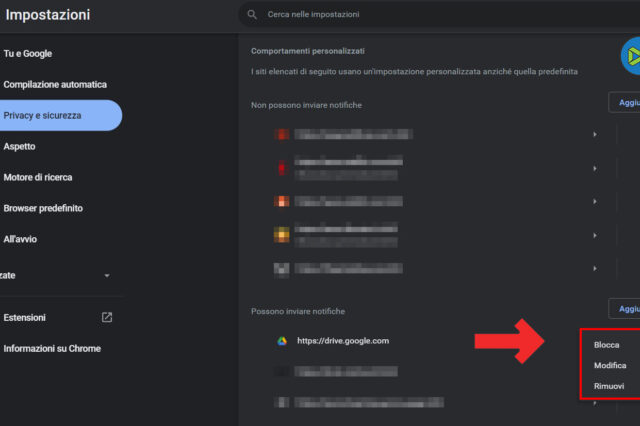Select Blocca from the context menu
Screen dimensions: 640x426
coord(607,344)
